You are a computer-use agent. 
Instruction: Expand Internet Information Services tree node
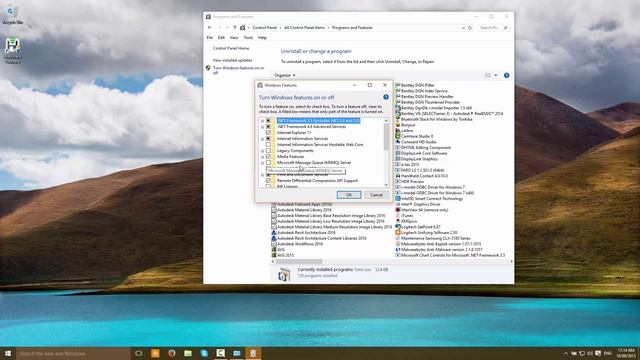[262, 139]
